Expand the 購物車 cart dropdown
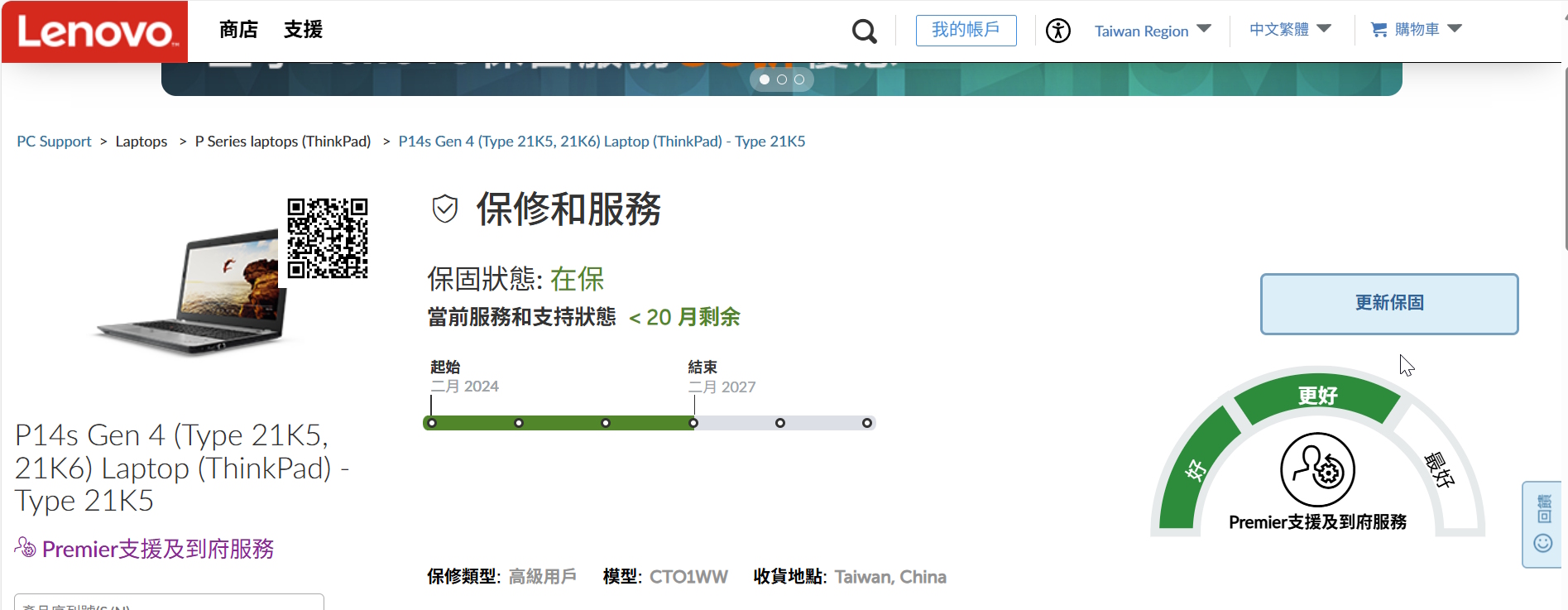1568x610 pixels. point(1417,30)
